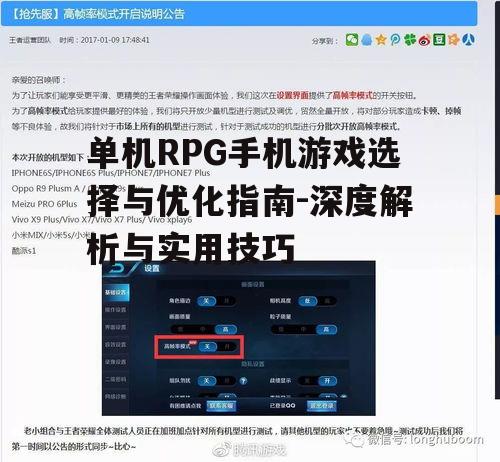
Task: Tap the back arrow in the 设置 screen
Action: point(117,269)
